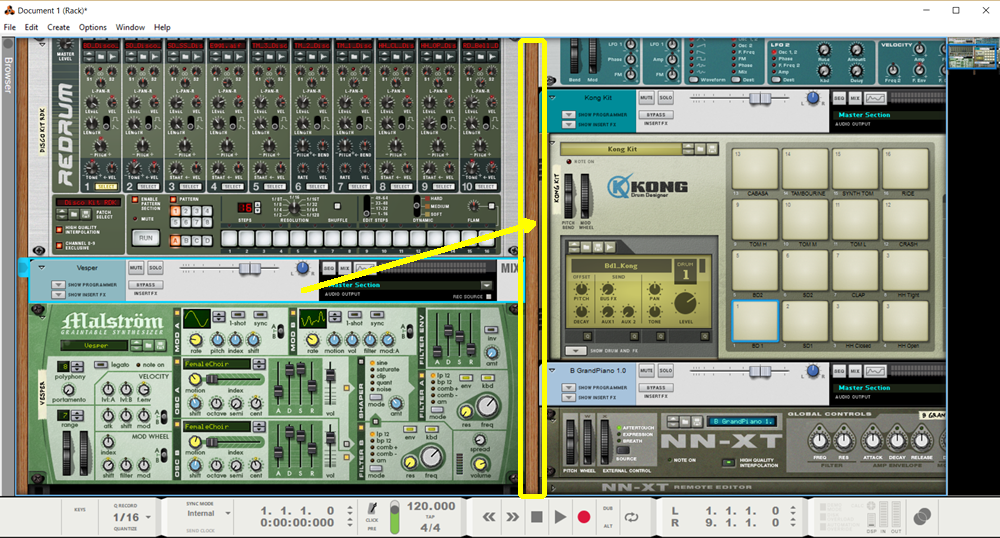This screenshot has height=538, width=1000.
Task: Click the Redrum RUN button
Action: 146,238
